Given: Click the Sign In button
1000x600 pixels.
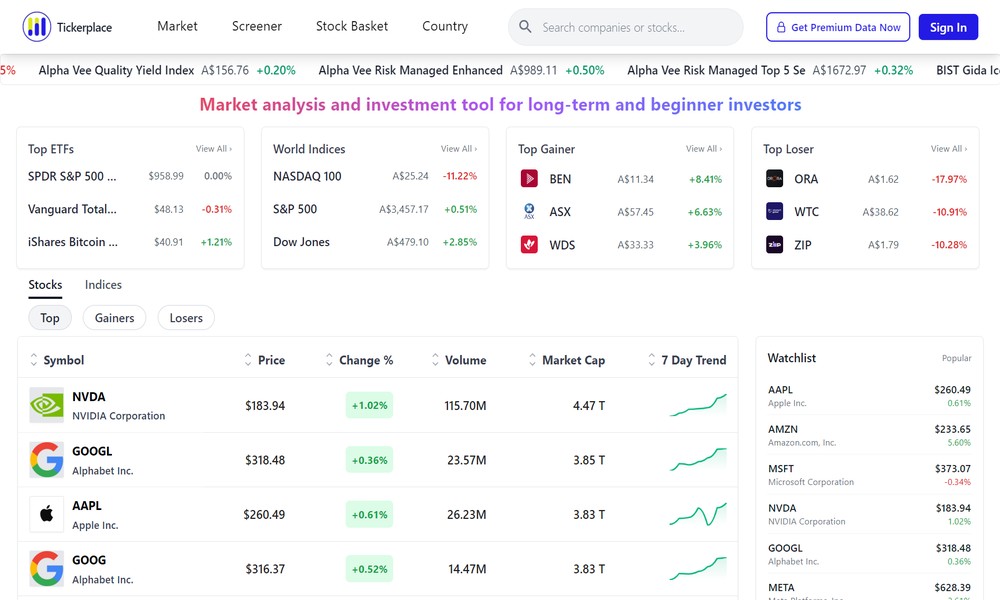Looking at the screenshot, I should [x=947, y=27].
